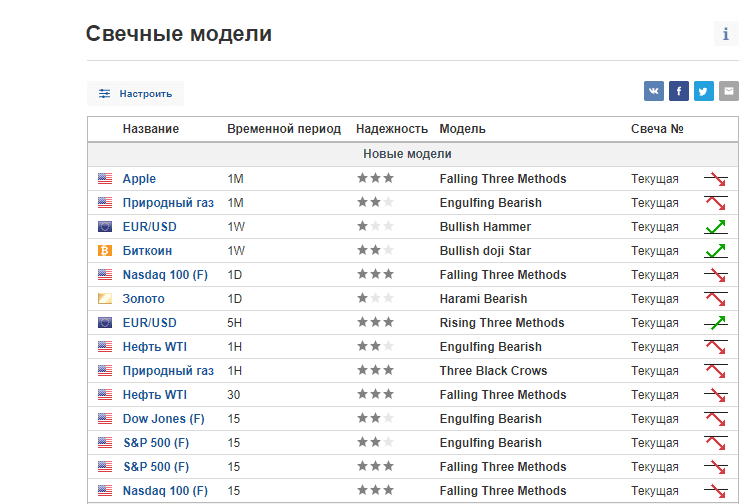Open S&P 500 (F) Engulfing Bearish row link
The image size is (747, 504).
[156, 443]
